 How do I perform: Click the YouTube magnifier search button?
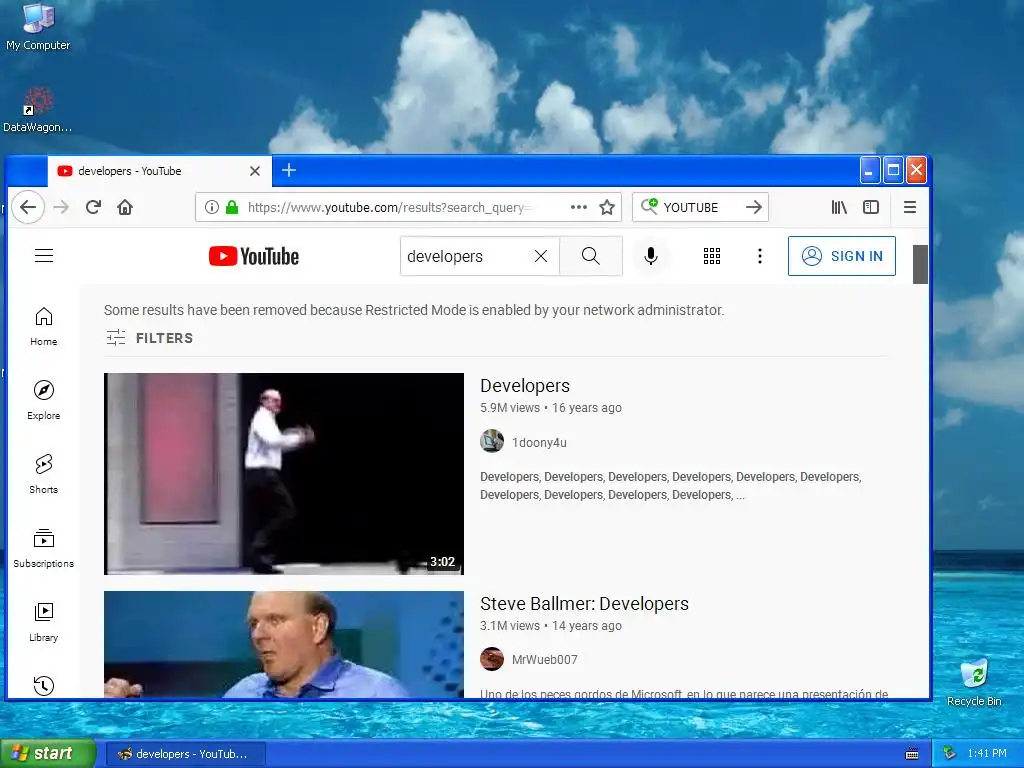pyautogui.click(x=590, y=256)
